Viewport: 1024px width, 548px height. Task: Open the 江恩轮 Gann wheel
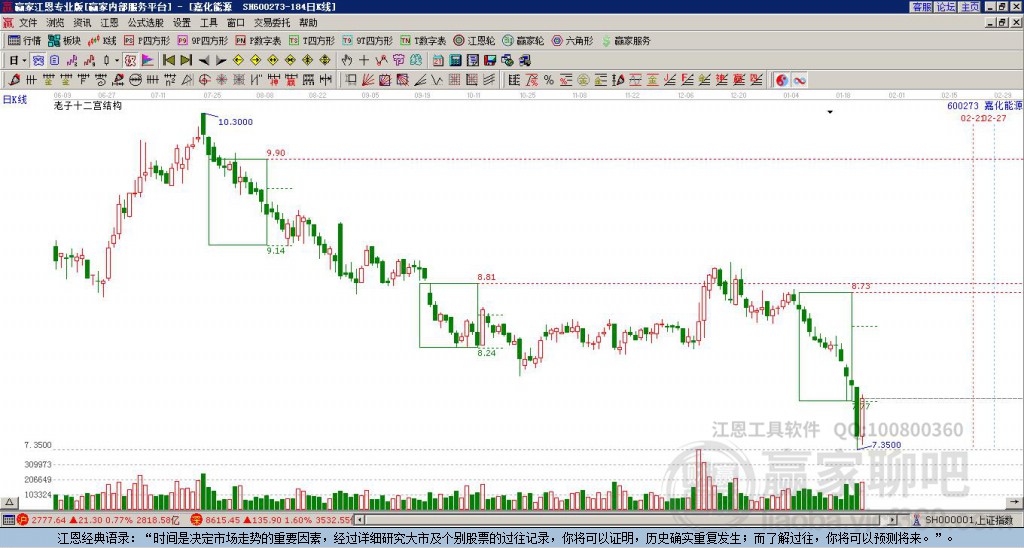pyautogui.click(x=475, y=40)
